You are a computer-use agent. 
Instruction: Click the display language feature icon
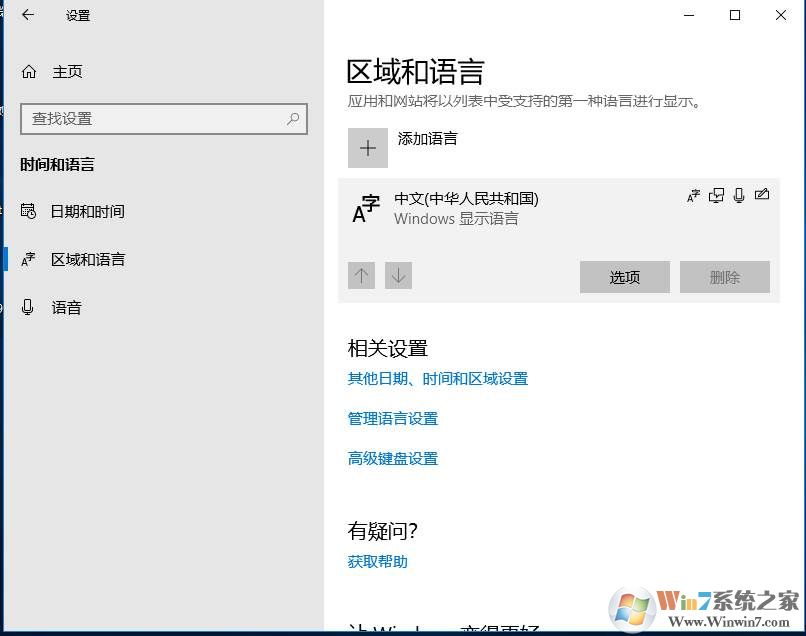tap(693, 196)
